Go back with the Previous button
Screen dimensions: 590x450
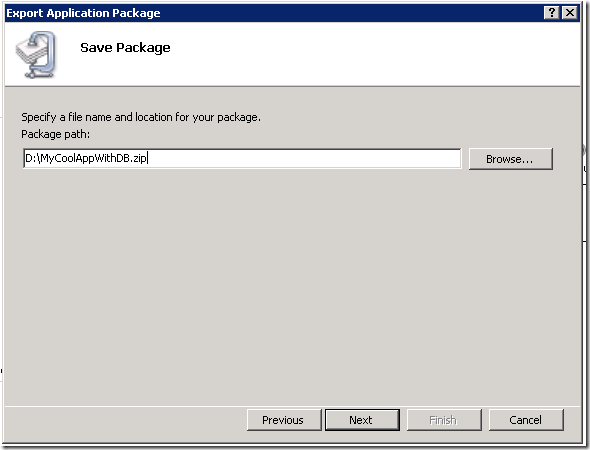[x=284, y=420]
